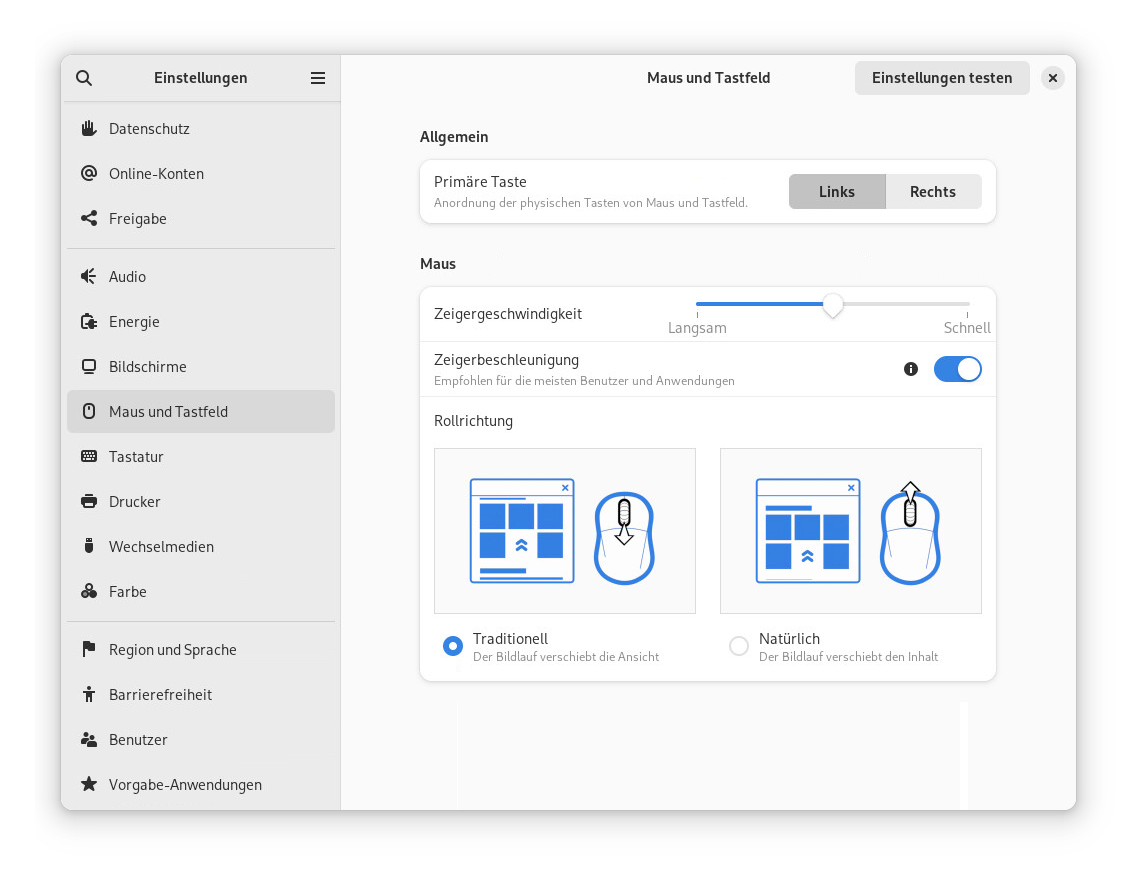Open Bildschirme settings
This screenshot has width=1148, height=877.
[x=148, y=366]
